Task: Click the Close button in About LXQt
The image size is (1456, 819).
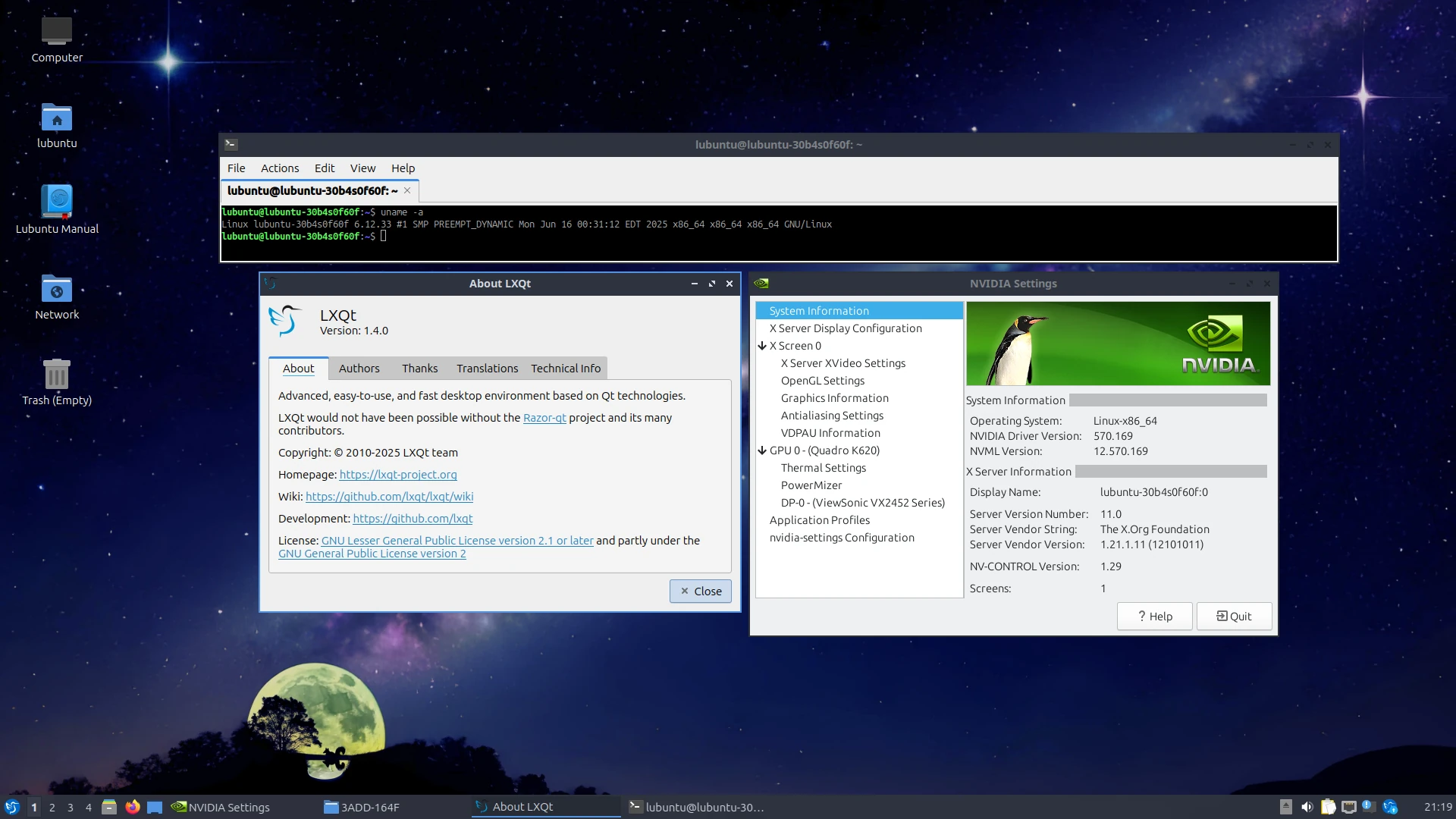Action: point(700,591)
